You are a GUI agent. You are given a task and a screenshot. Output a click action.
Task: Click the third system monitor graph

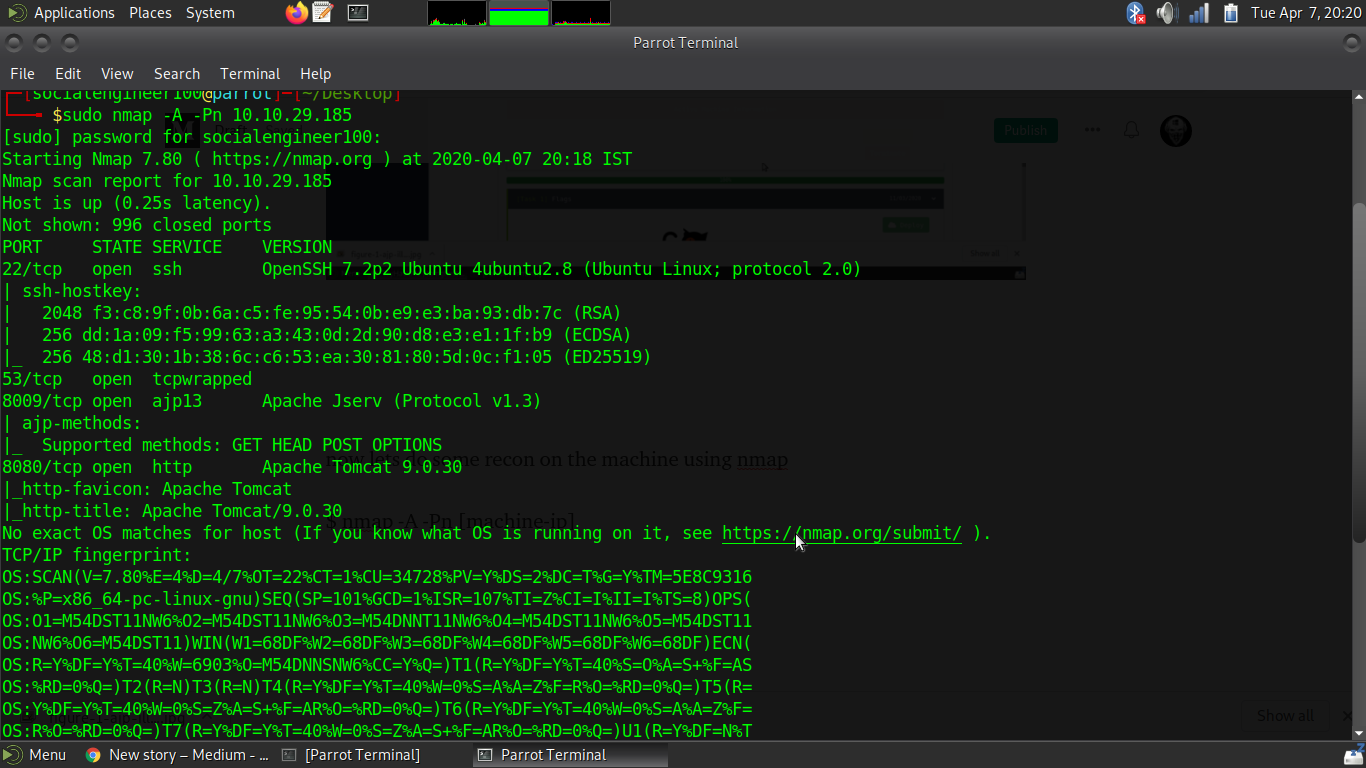(x=581, y=13)
